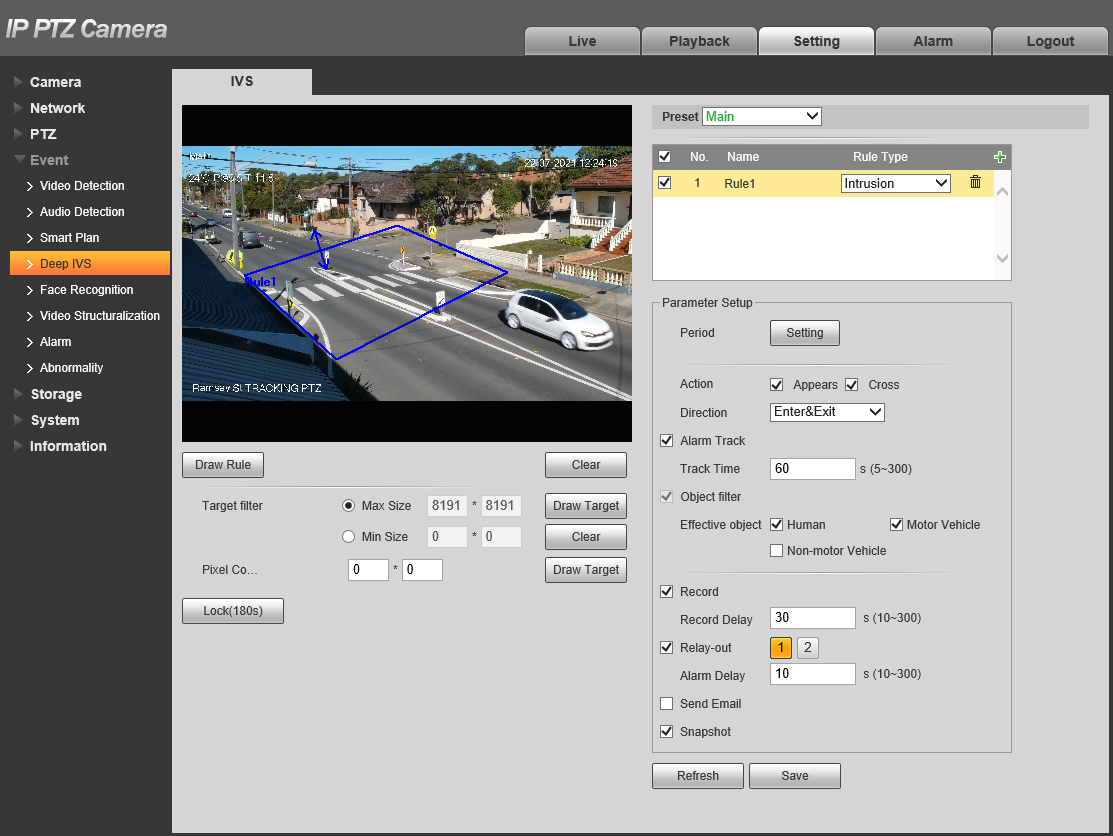This screenshot has height=836, width=1113.
Task: Save the intrusion rule settings
Action: click(x=794, y=775)
